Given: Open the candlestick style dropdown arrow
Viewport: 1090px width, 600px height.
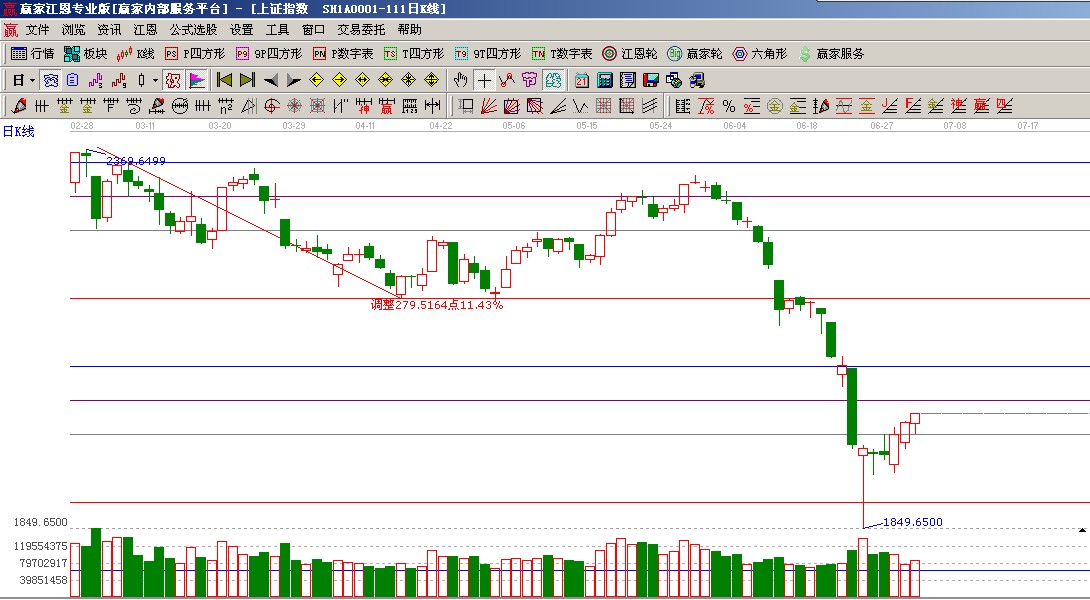Looking at the screenshot, I should click(x=155, y=80).
